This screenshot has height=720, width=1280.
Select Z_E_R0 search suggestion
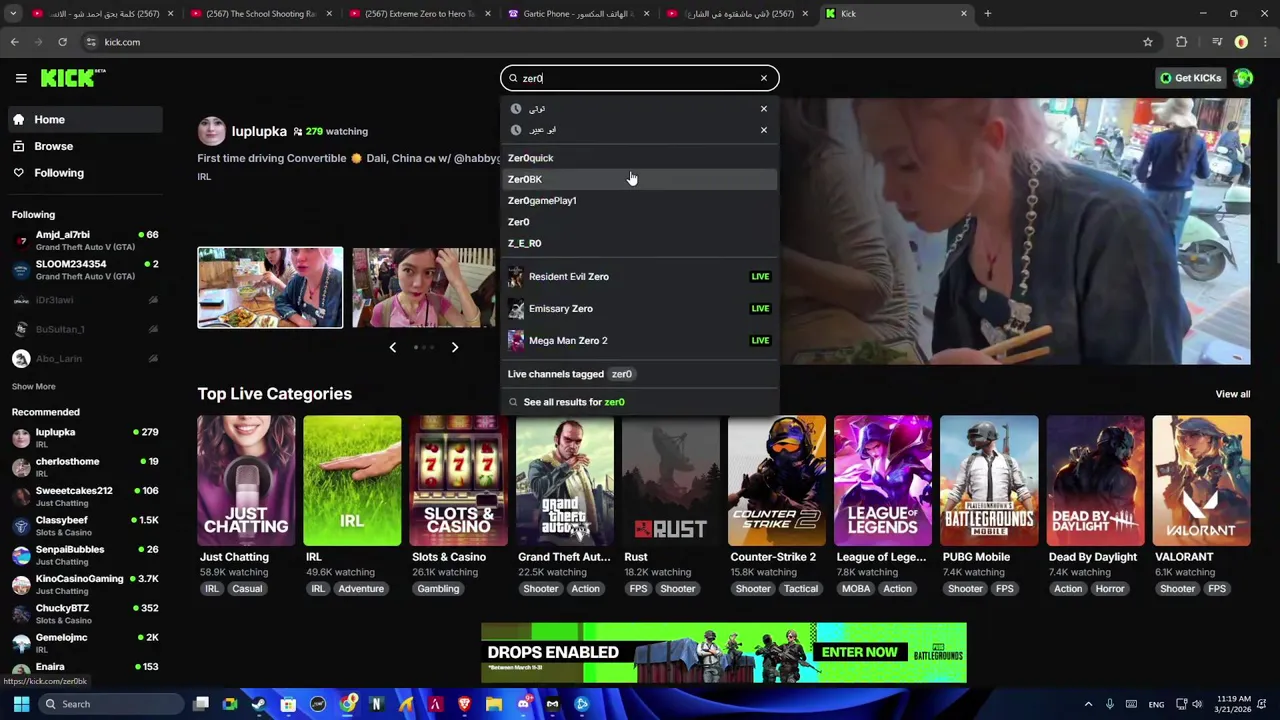pyautogui.click(x=639, y=243)
